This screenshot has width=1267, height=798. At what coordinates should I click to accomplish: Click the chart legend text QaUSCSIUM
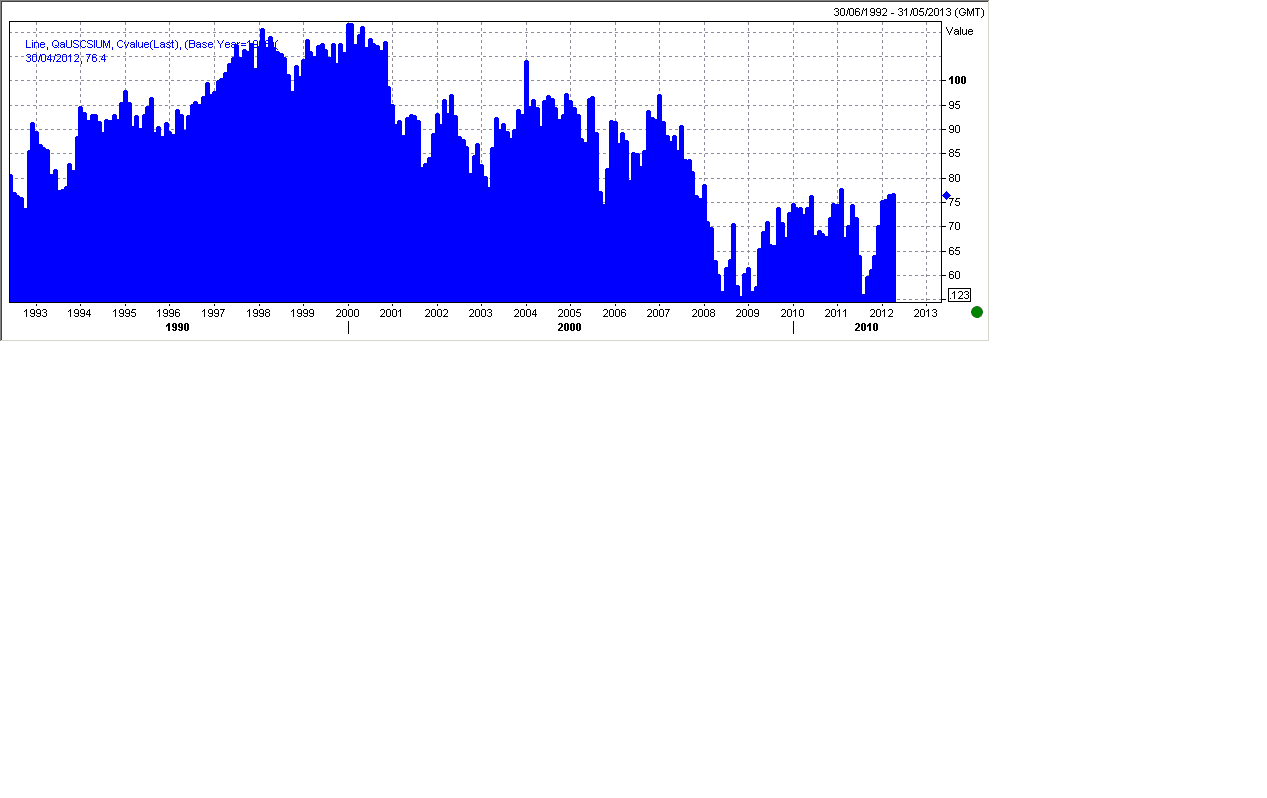point(82,44)
